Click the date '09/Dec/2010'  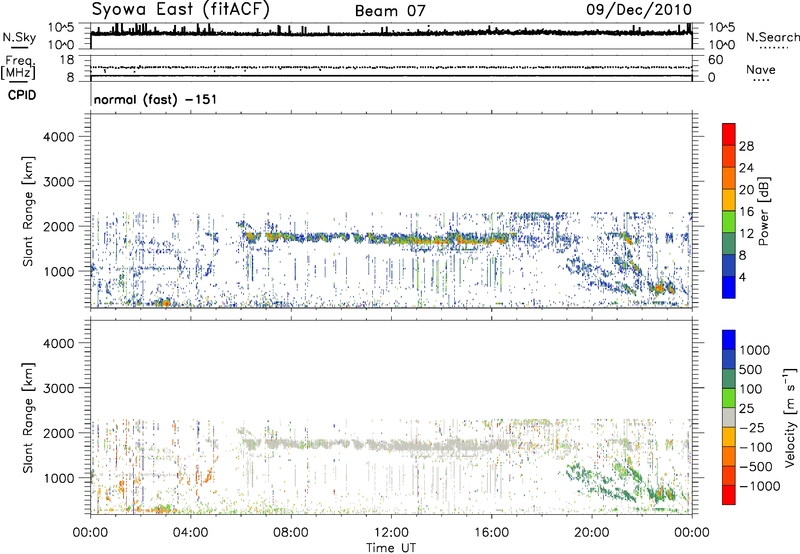point(639,10)
